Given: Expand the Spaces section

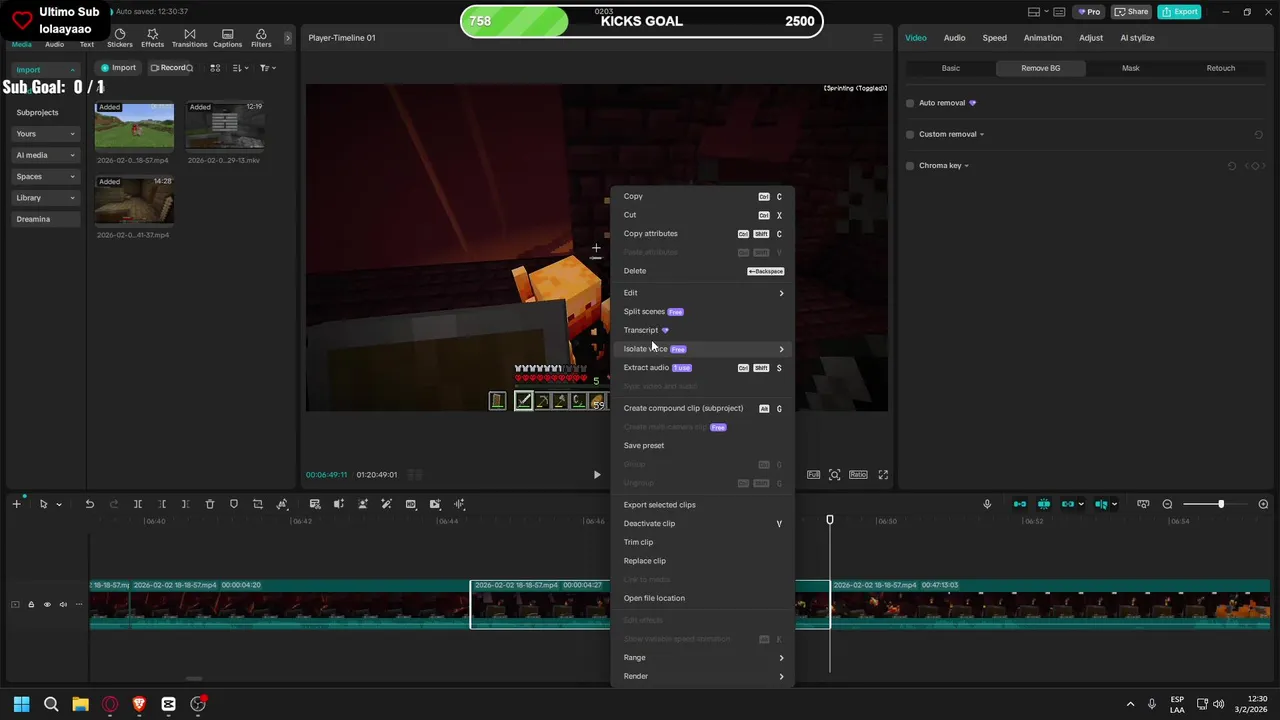Looking at the screenshot, I should pos(46,176).
